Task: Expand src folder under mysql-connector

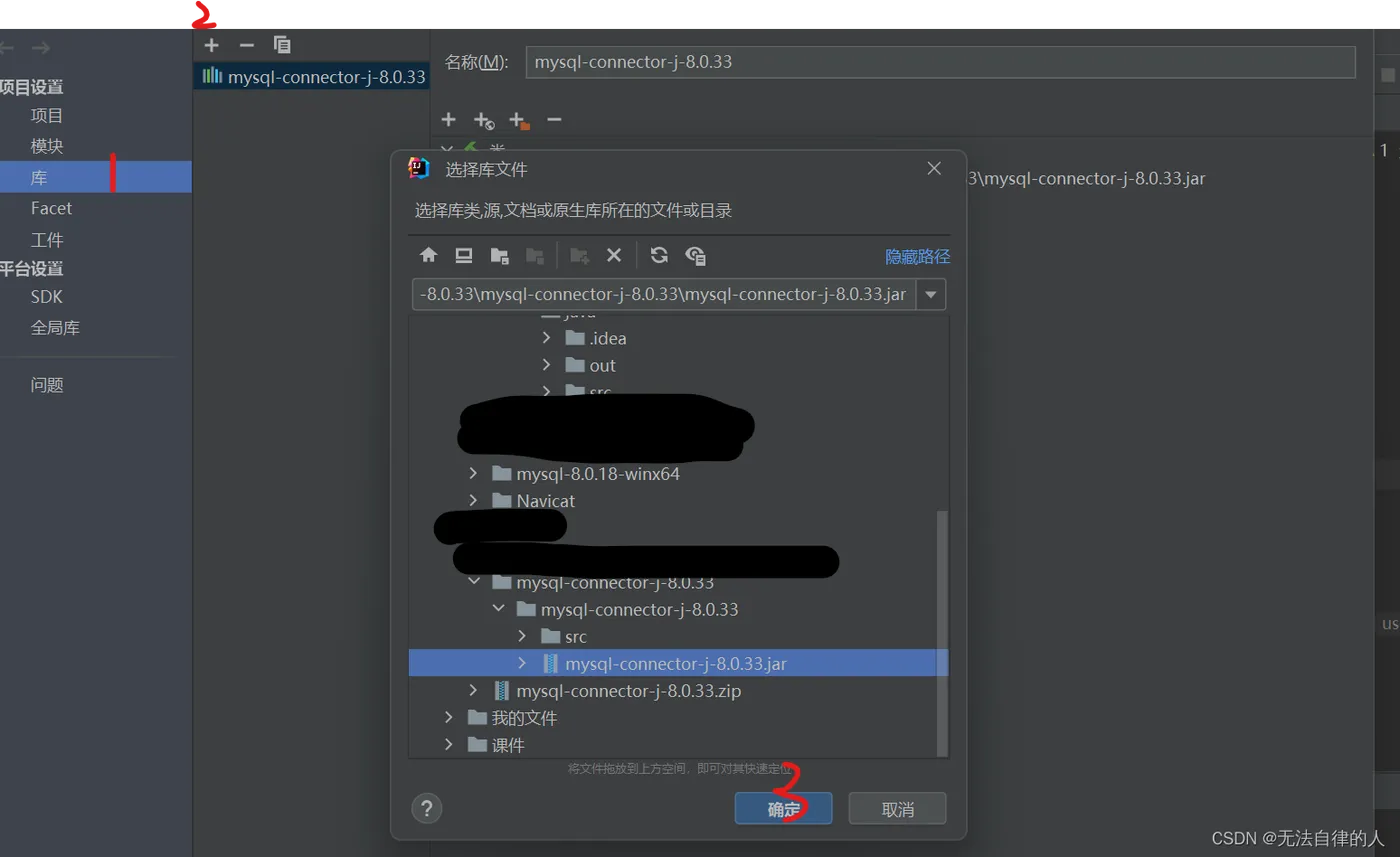Action: [522, 636]
